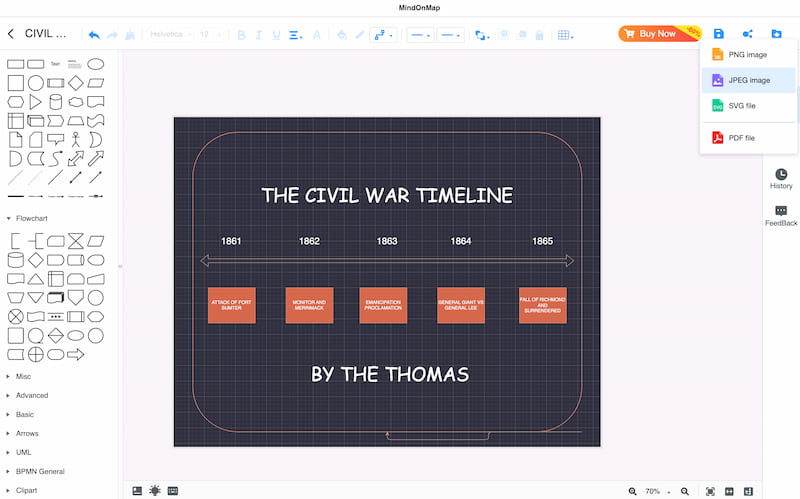The image size is (800, 499).
Task: Toggle bold text formatting
Action: coord(241,35)
